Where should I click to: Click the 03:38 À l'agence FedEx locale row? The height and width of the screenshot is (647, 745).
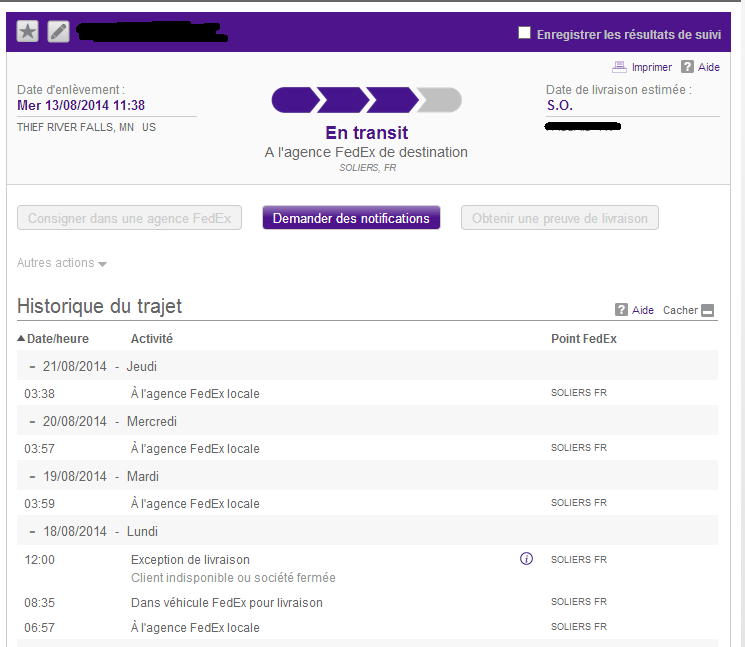367,393
